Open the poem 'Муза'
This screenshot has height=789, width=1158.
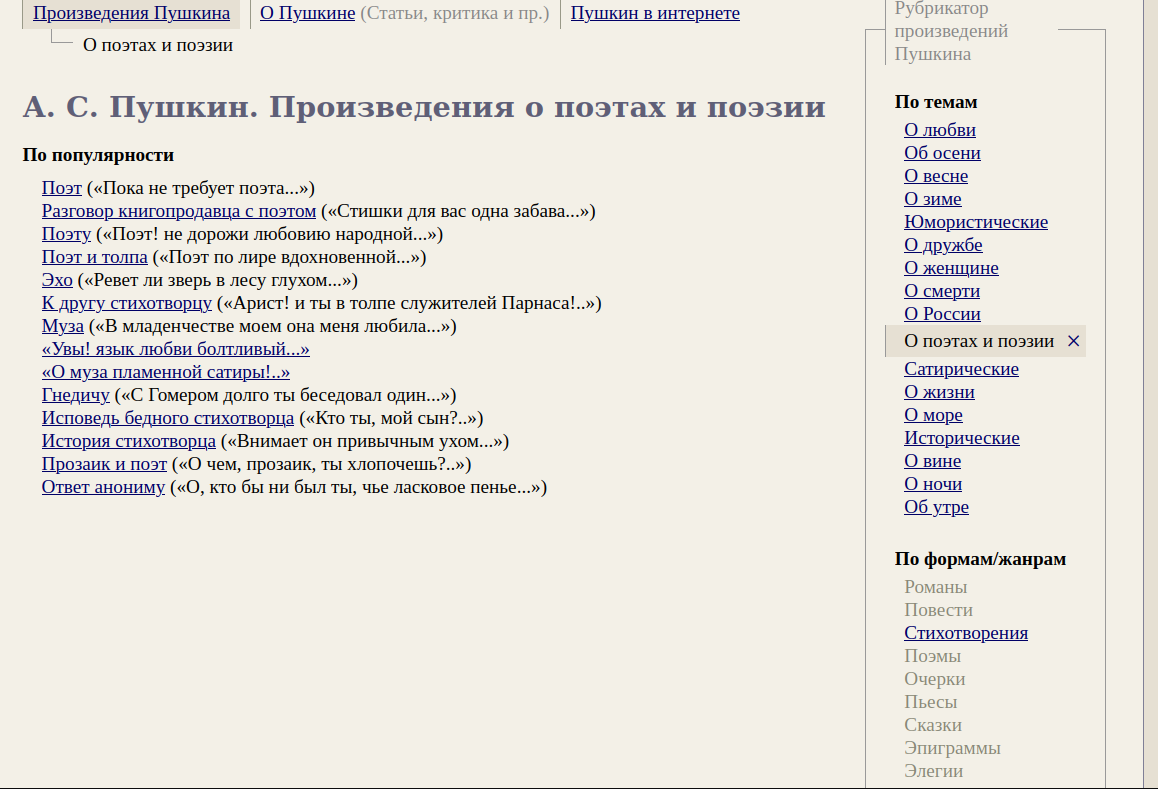click(63, 326)
